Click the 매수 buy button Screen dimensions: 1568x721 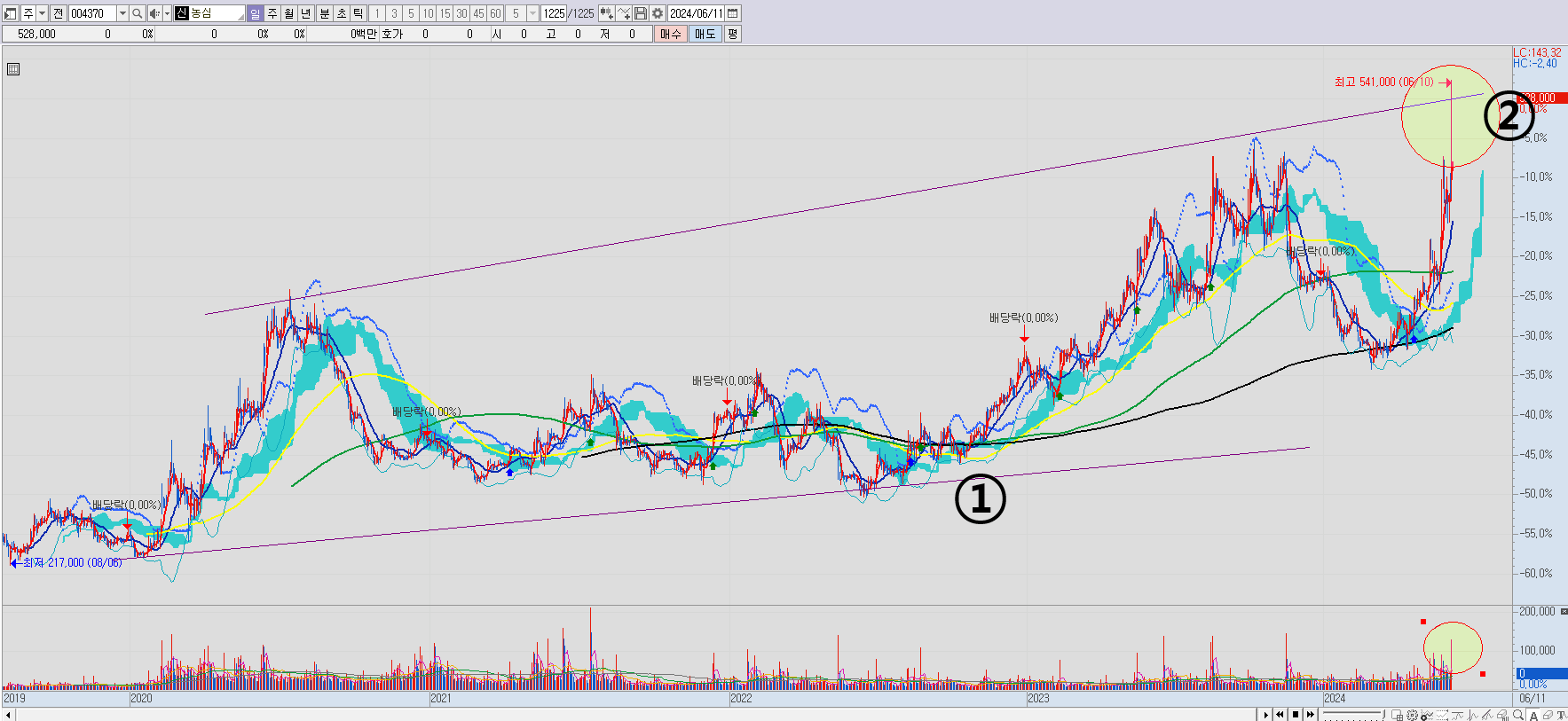coord(671,34)
